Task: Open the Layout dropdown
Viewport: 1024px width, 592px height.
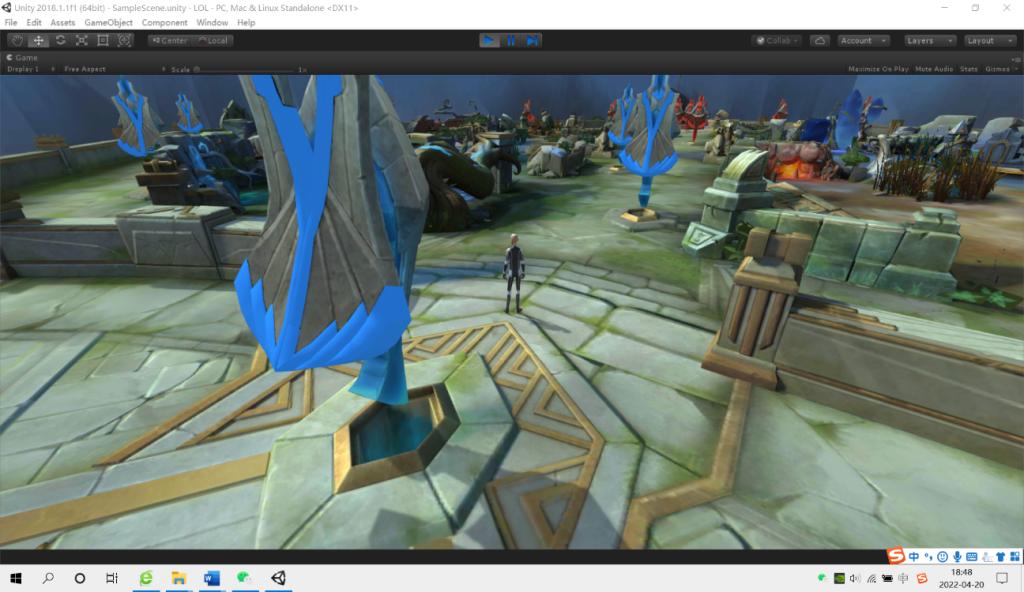Action: pyautogui.click(x=987, y=41)
